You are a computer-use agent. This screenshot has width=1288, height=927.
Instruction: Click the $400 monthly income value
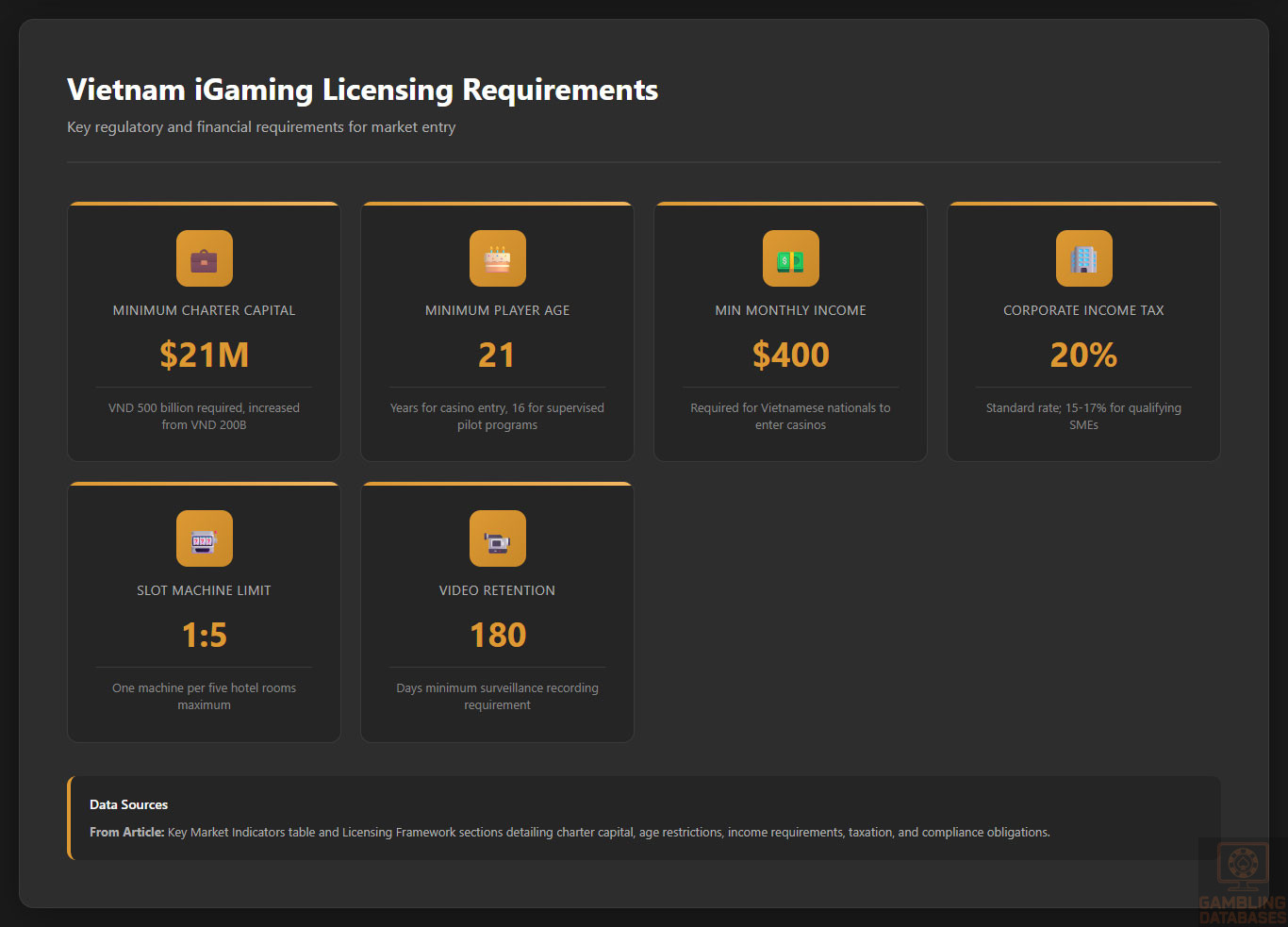[x=790, y=355]
